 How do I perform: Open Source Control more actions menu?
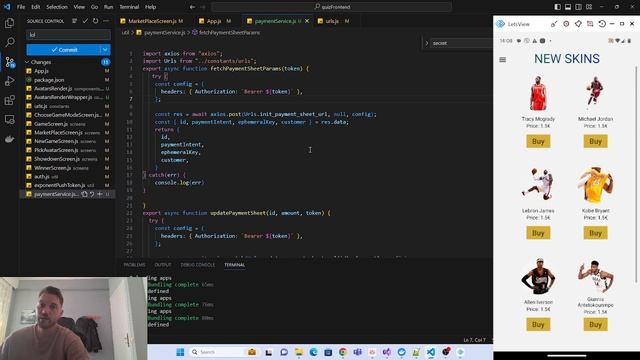coord(106,21)
